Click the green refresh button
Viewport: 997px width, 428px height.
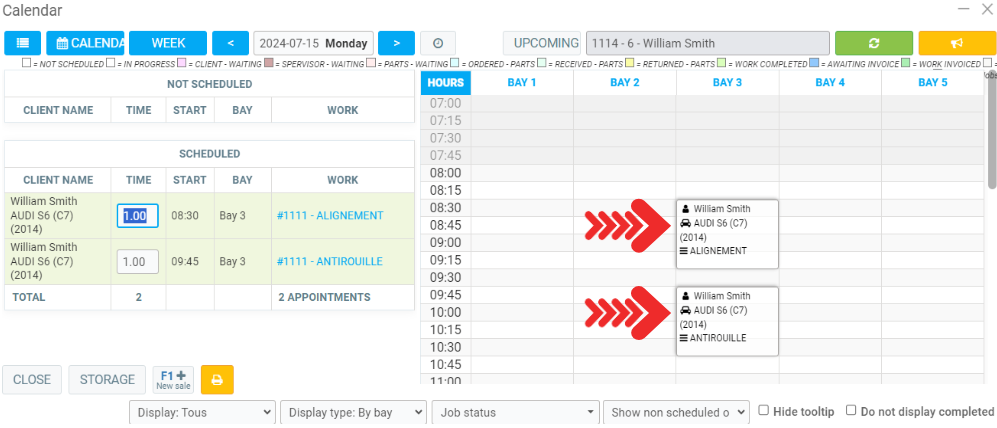(873, 44)
